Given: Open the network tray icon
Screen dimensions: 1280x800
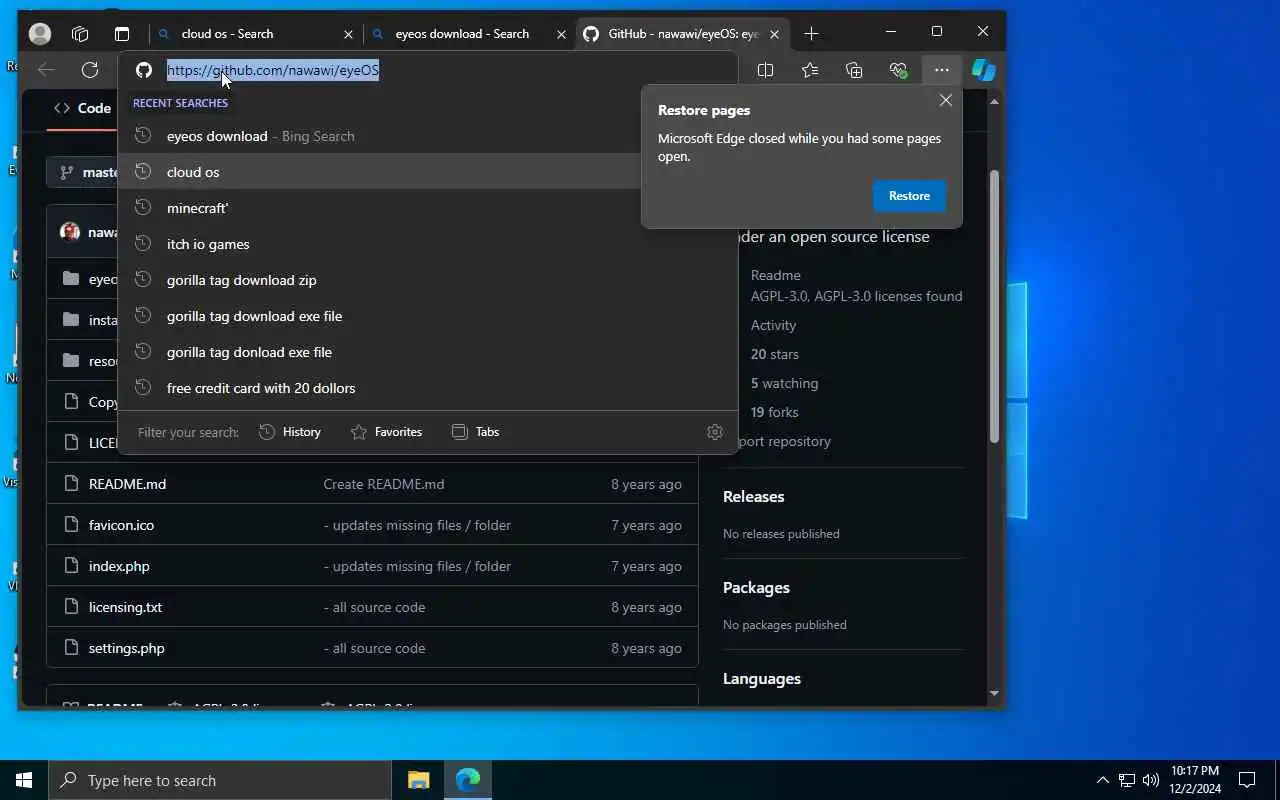Looking at the screenshot, I should point(1127,780).
